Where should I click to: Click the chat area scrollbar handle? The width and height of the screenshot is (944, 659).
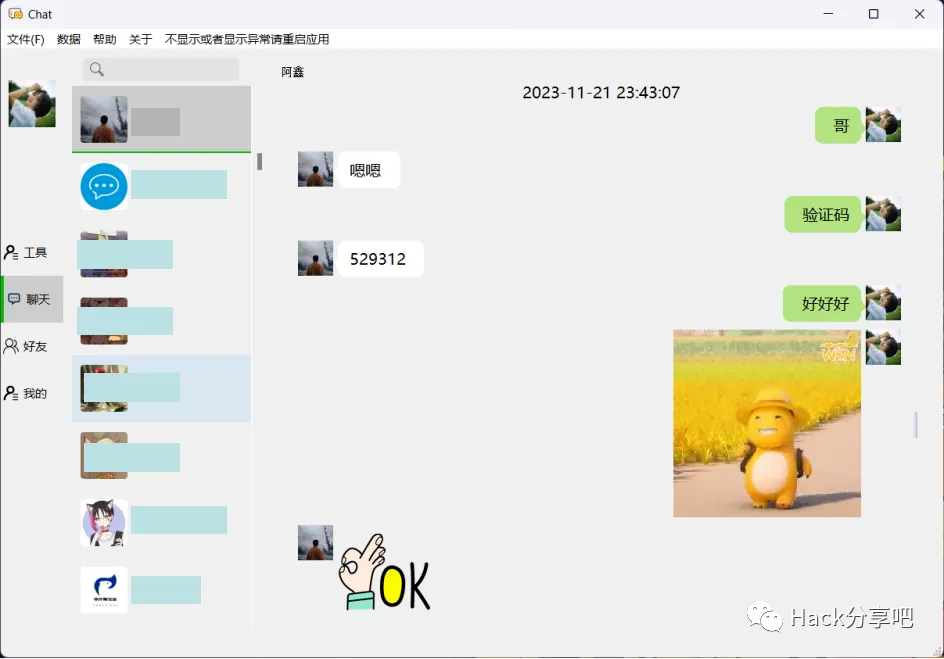(916, 425)
